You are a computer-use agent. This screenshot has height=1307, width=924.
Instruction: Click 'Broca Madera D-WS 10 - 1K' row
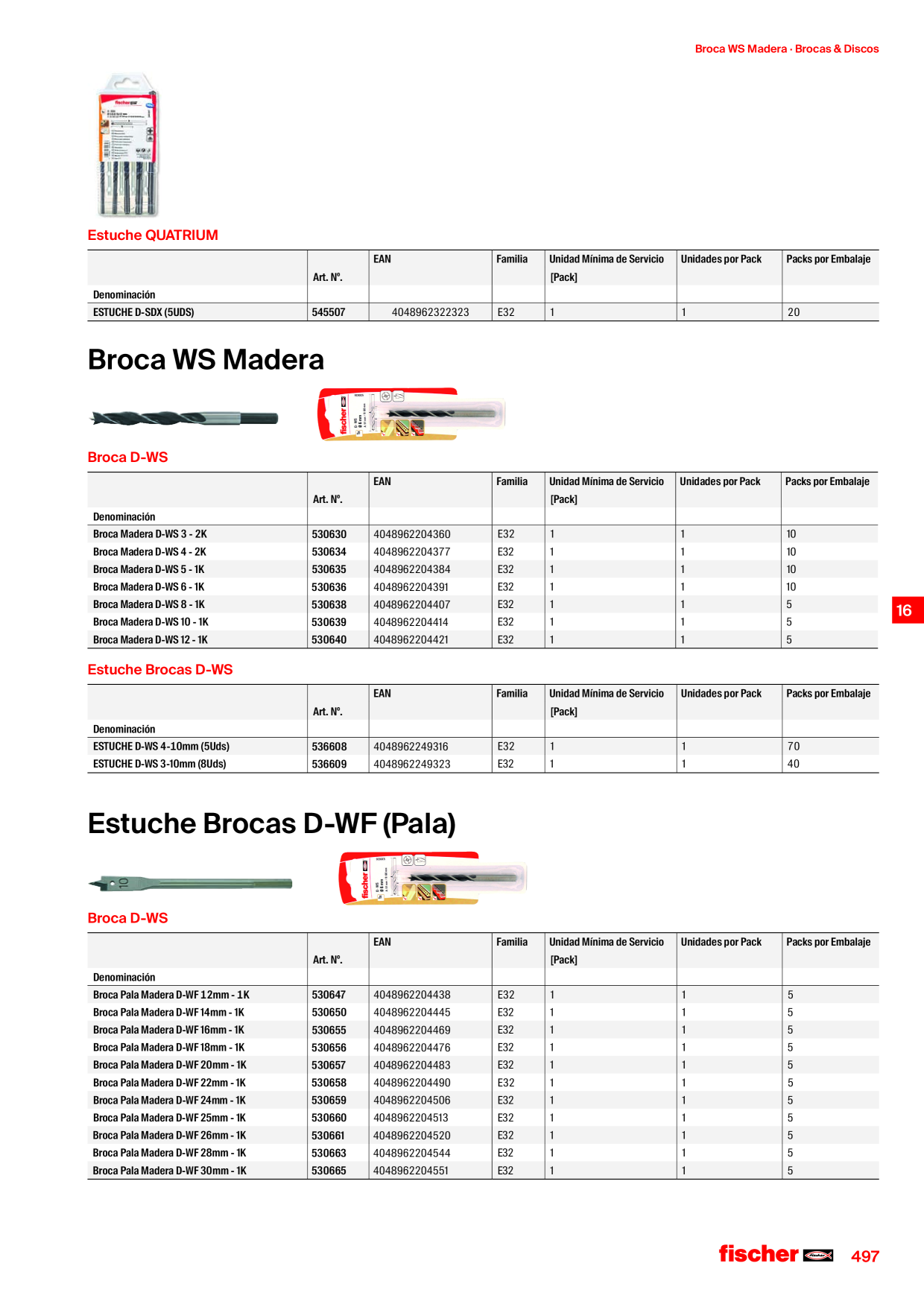(x=482, y=622)
